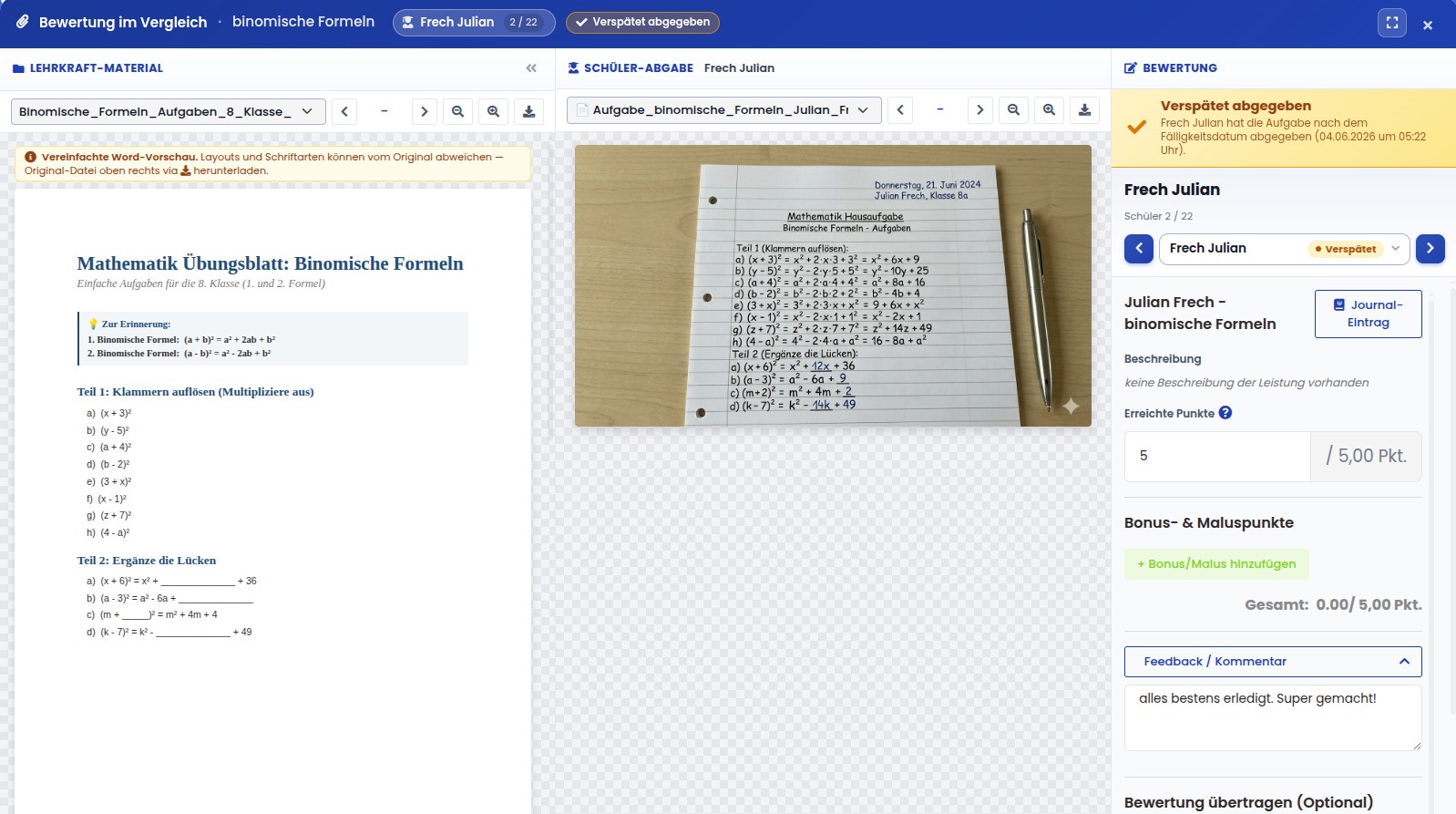Image resolution: width=1456 pixels, height=814 pixels.
Task: Click the Bewertung im Vergleich title
Action: click(123, 23)
